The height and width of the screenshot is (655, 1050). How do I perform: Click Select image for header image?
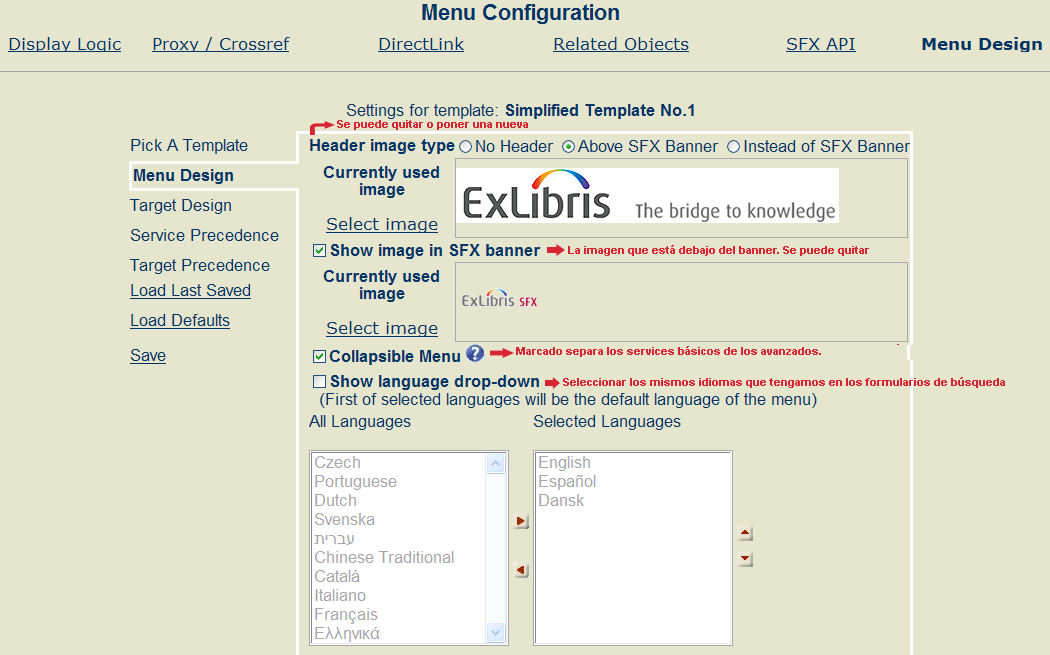[x=382, y=224]
